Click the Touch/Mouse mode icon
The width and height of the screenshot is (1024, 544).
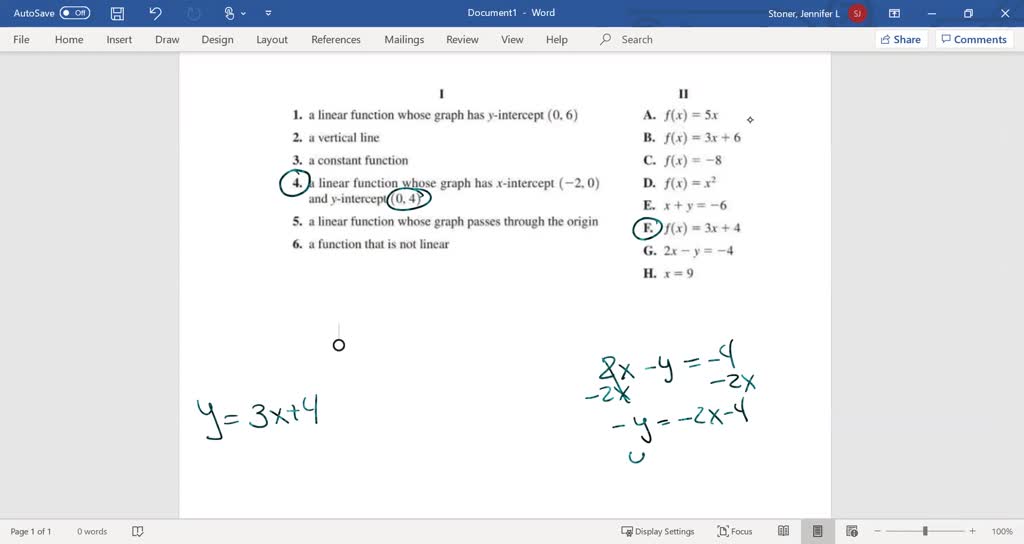(229, 13)
